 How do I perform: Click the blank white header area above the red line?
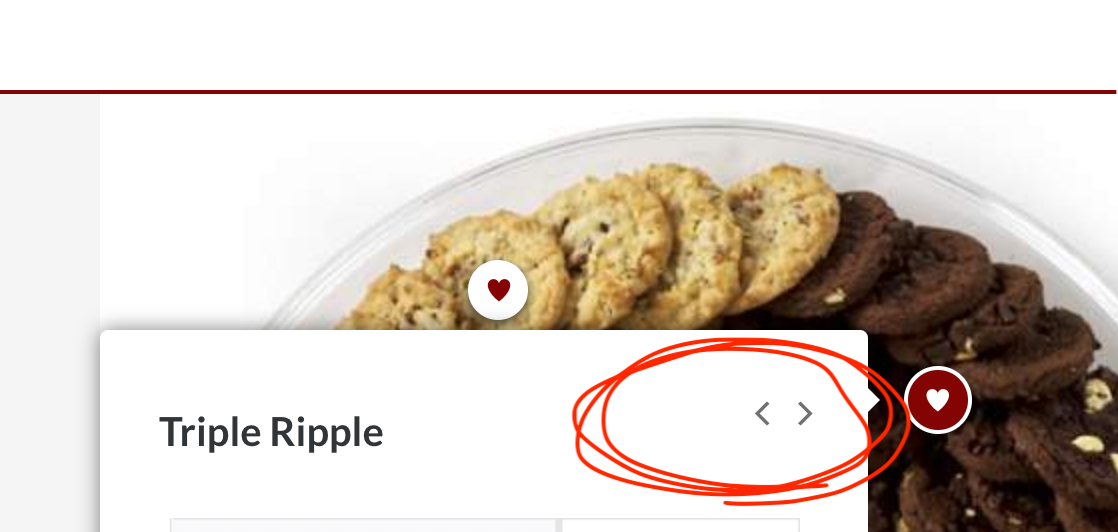tap(559, 44)
